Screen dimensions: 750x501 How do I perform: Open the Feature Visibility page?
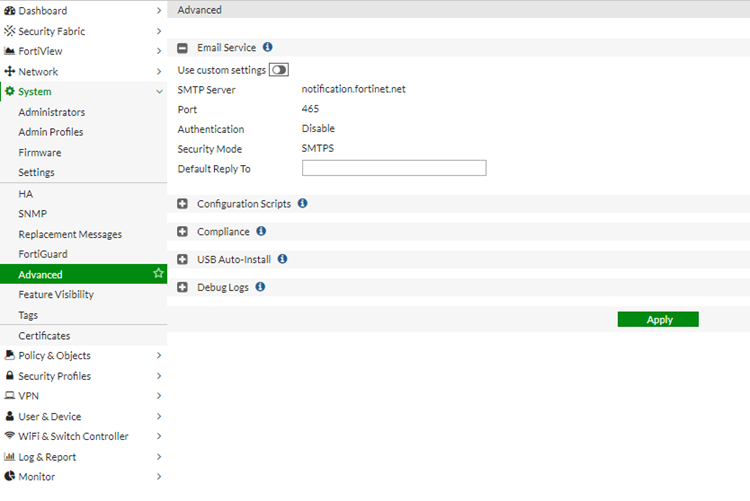pos(56,295)
